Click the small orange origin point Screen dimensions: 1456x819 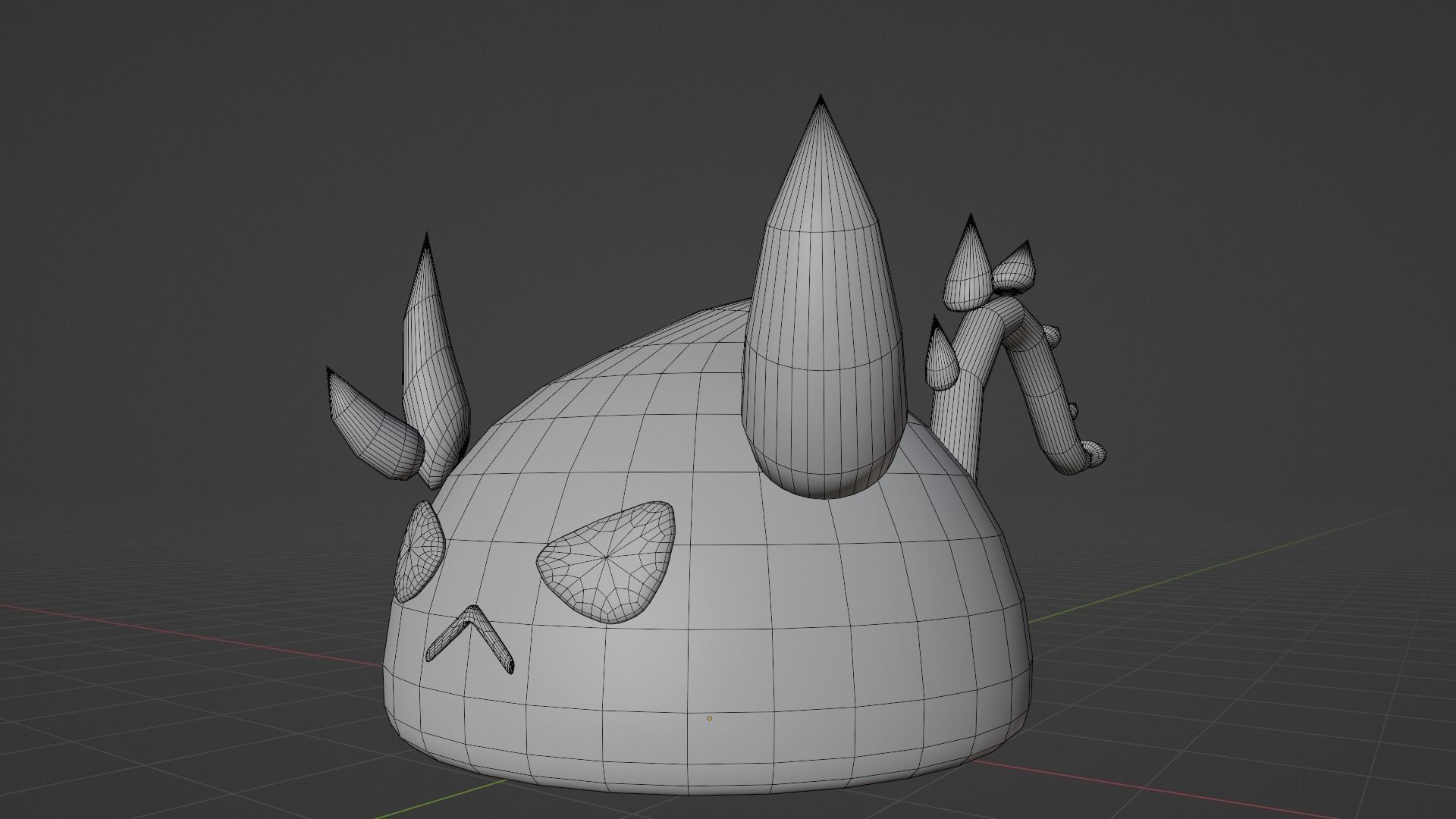(x=710, y=718)
